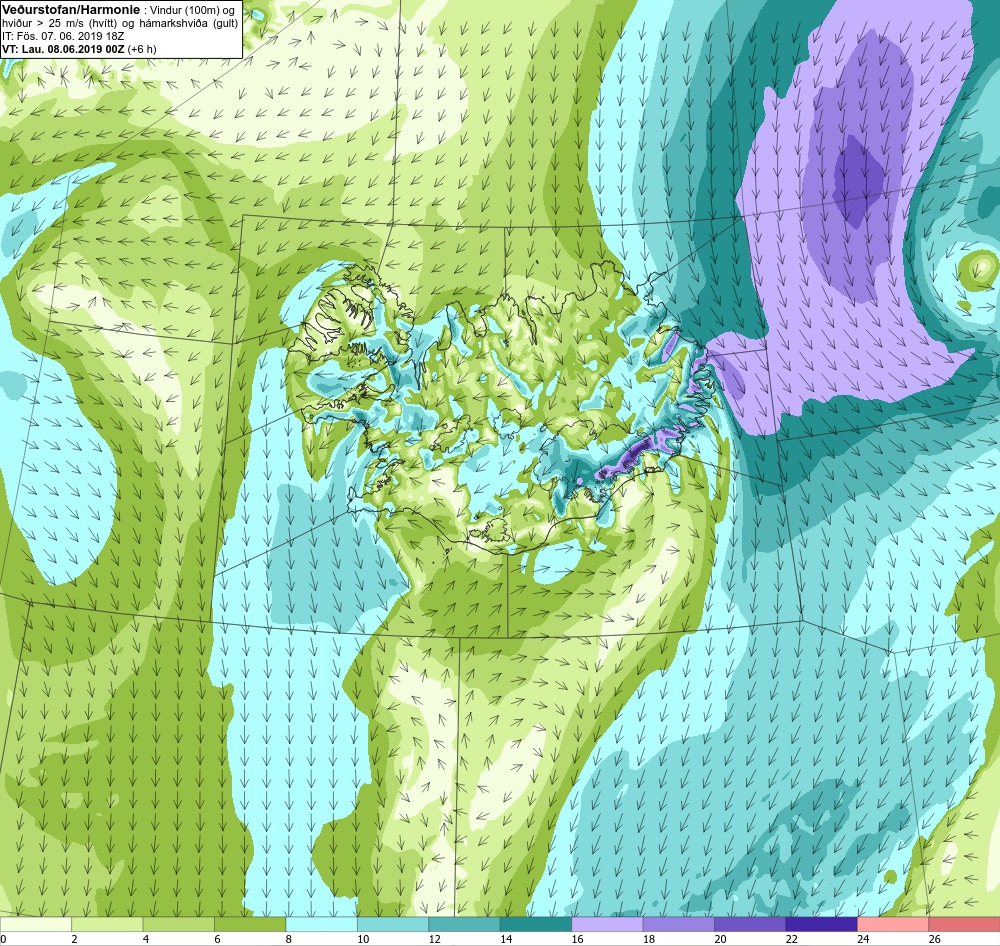Click the 24–26 m/s pink legend swatch

(x=893, y=924)
